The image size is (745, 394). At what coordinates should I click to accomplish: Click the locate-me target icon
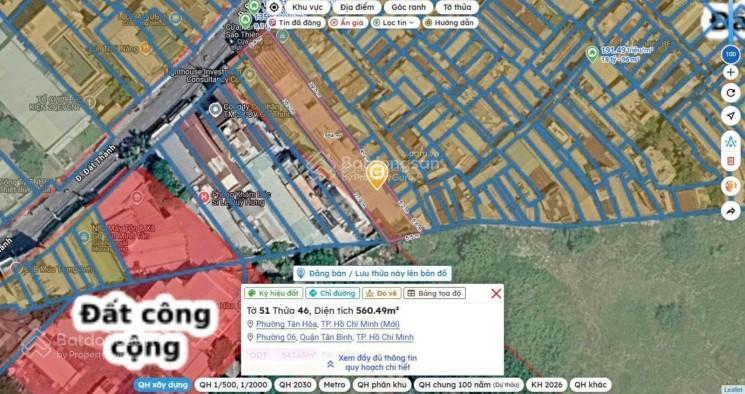click(274, 7)
